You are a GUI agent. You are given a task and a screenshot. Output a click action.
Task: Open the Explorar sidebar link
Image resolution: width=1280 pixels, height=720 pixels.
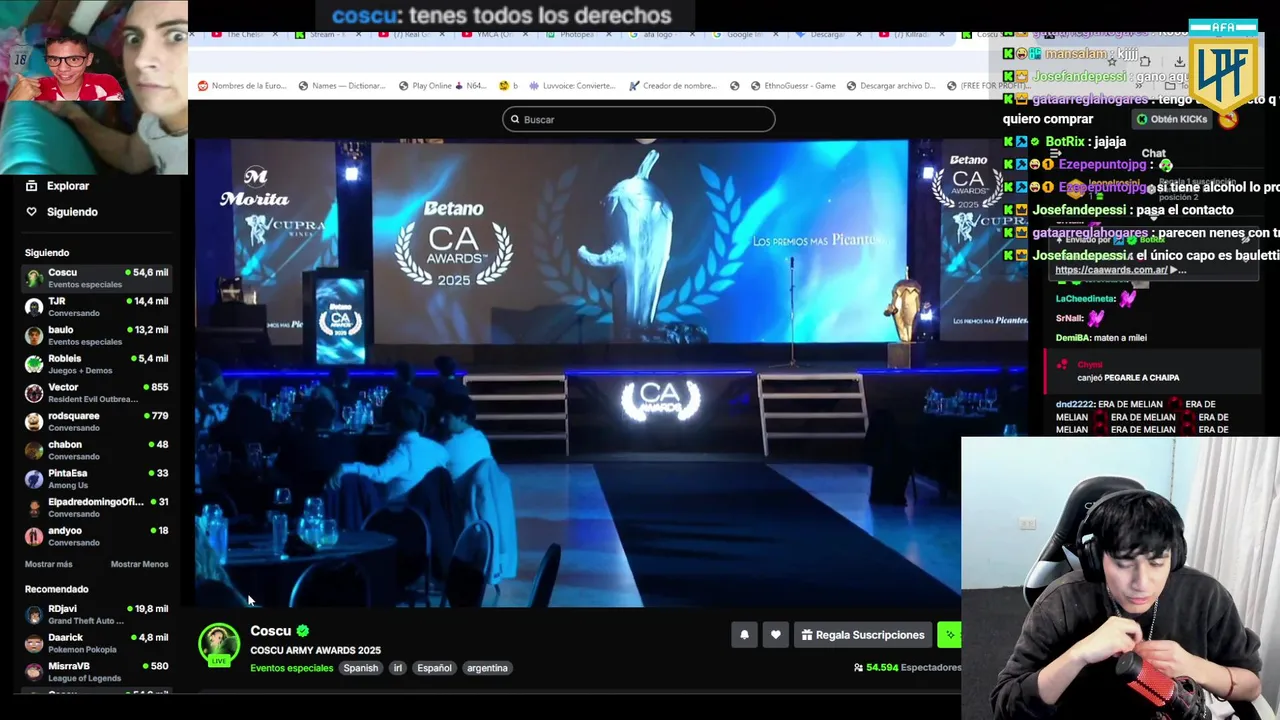[x=57, y=186]
